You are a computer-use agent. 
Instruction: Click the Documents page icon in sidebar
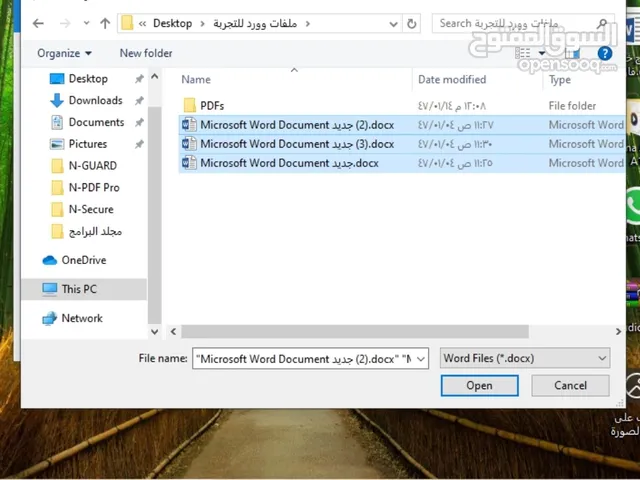point(57,122)
